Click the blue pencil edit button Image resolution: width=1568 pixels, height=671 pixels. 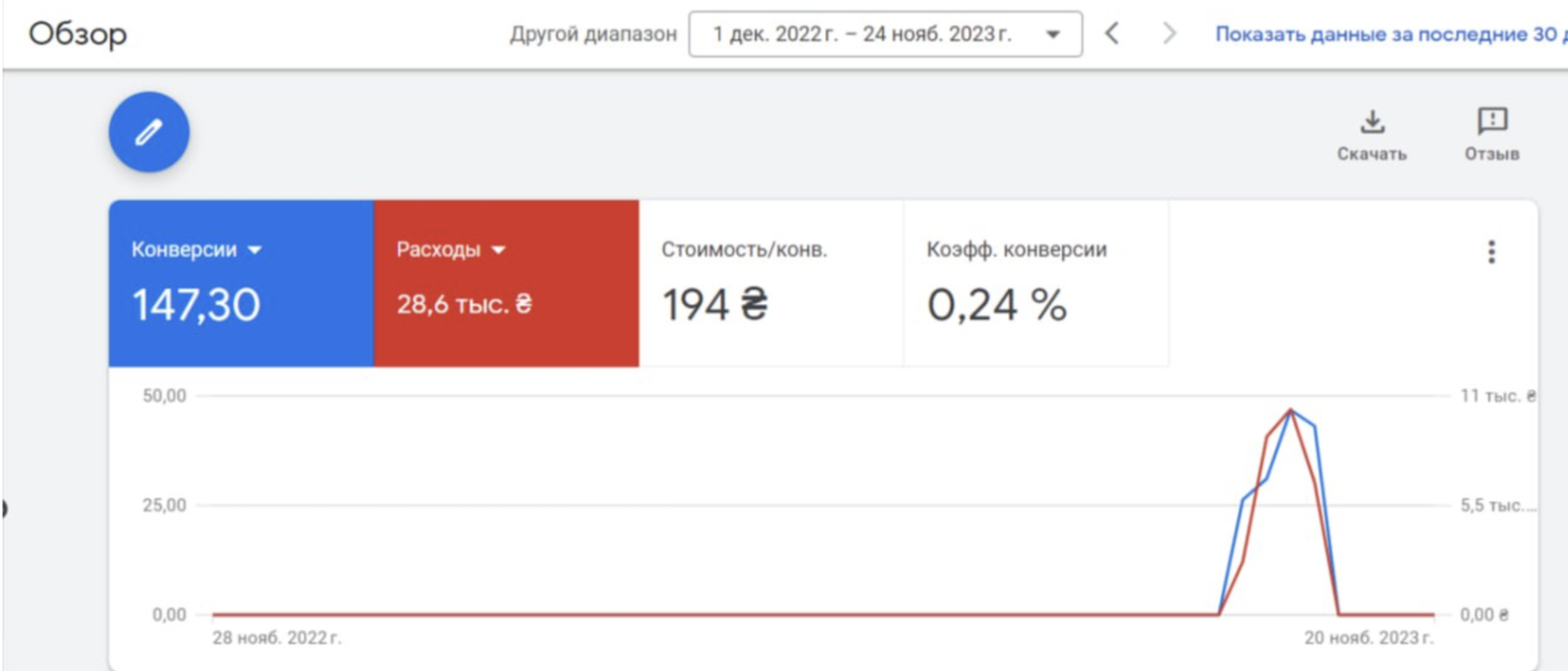click(149, 132)
